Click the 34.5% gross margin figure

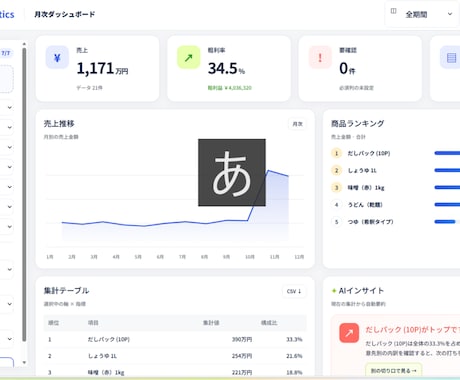(x=226, y=69)
